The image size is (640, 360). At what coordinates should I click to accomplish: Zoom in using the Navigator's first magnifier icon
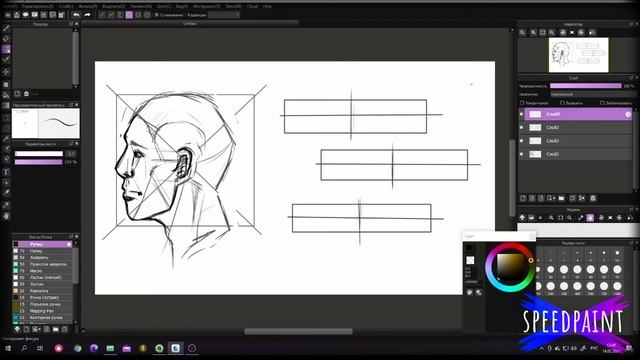523,32
